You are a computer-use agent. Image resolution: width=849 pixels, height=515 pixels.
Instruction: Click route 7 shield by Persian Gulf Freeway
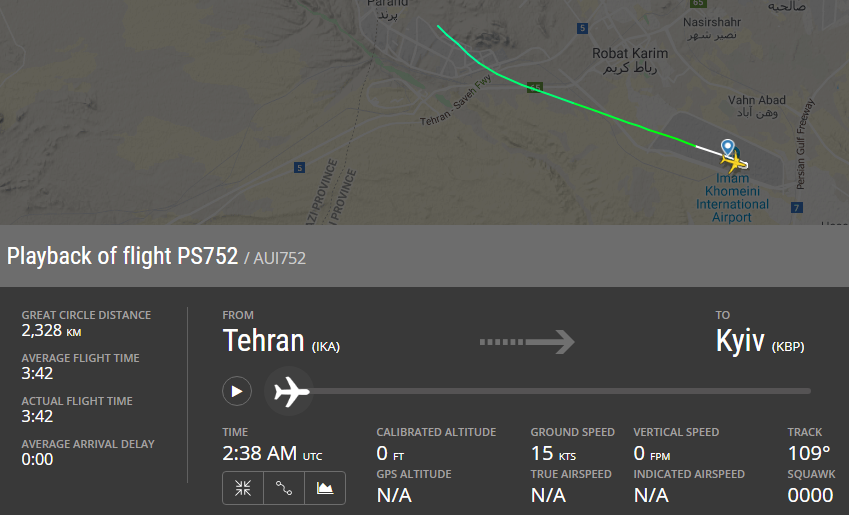point(796,207)
